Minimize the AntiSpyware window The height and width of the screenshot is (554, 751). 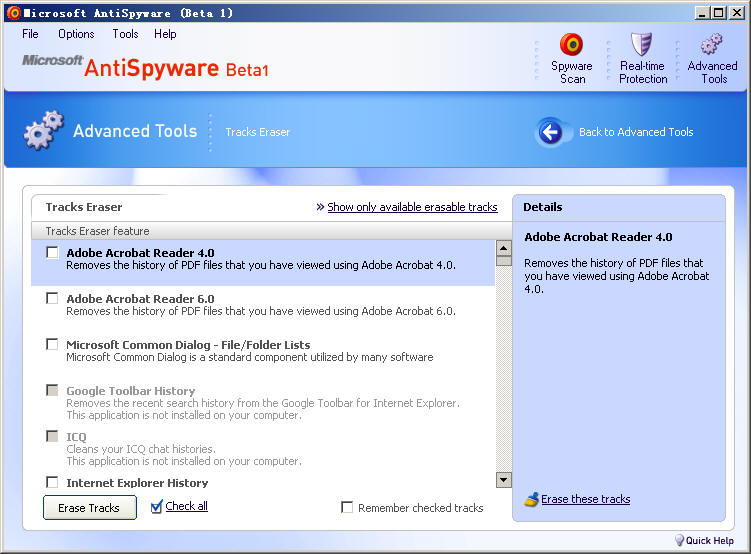(x=702, y=13)
